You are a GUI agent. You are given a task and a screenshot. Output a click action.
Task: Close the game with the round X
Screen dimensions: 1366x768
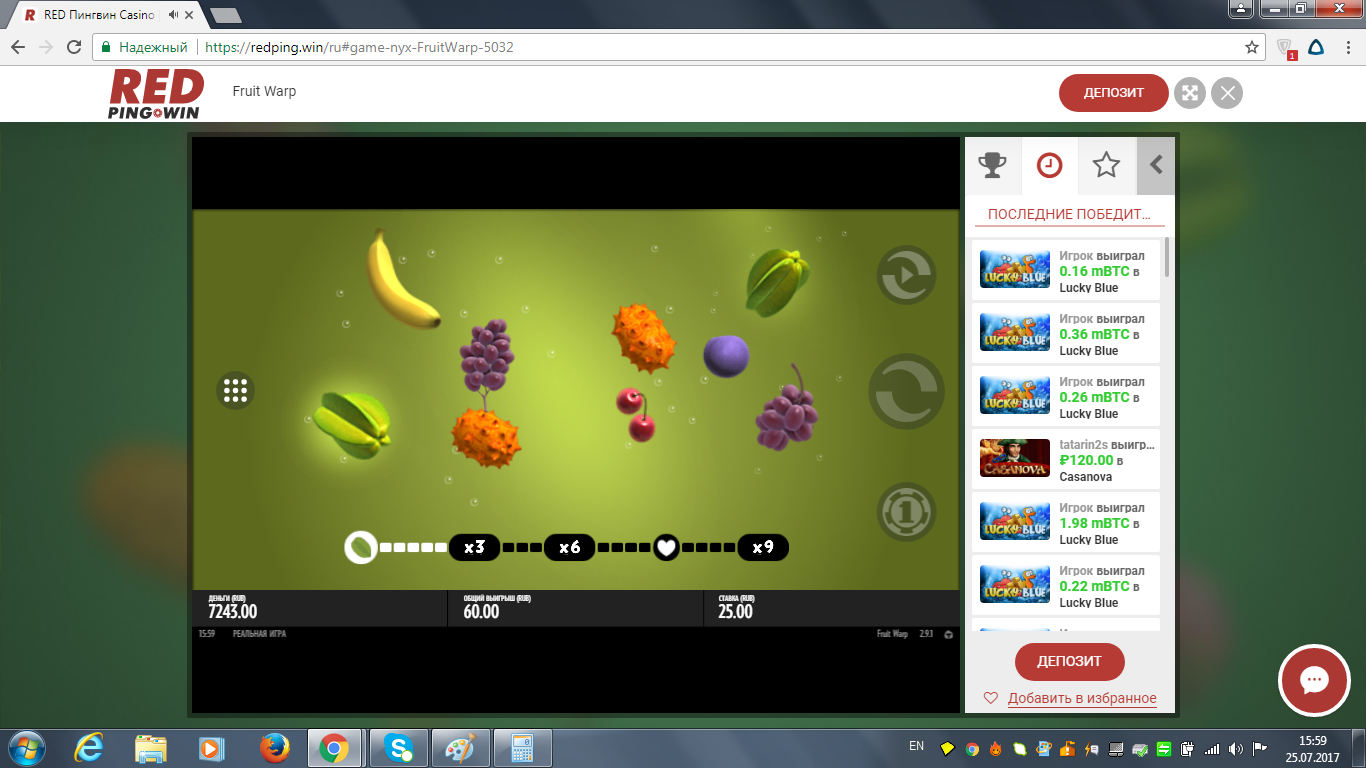[x=1227, y=93]
